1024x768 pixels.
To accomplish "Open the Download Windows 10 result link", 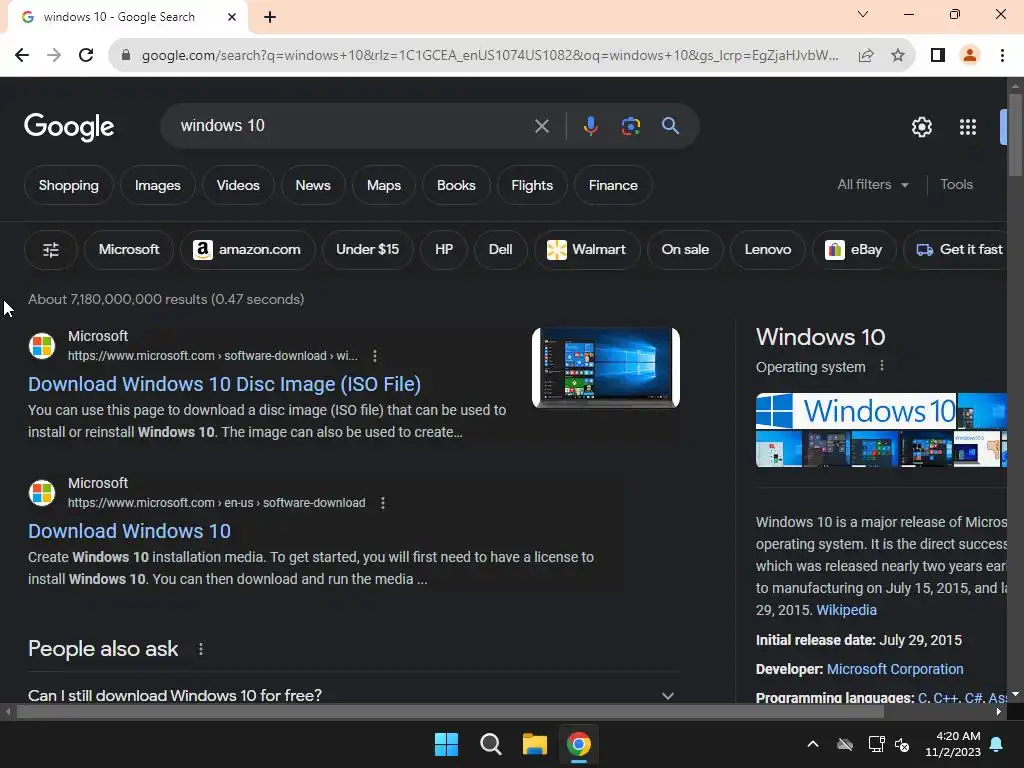I will pyautogui.click(x=129, y=531).
